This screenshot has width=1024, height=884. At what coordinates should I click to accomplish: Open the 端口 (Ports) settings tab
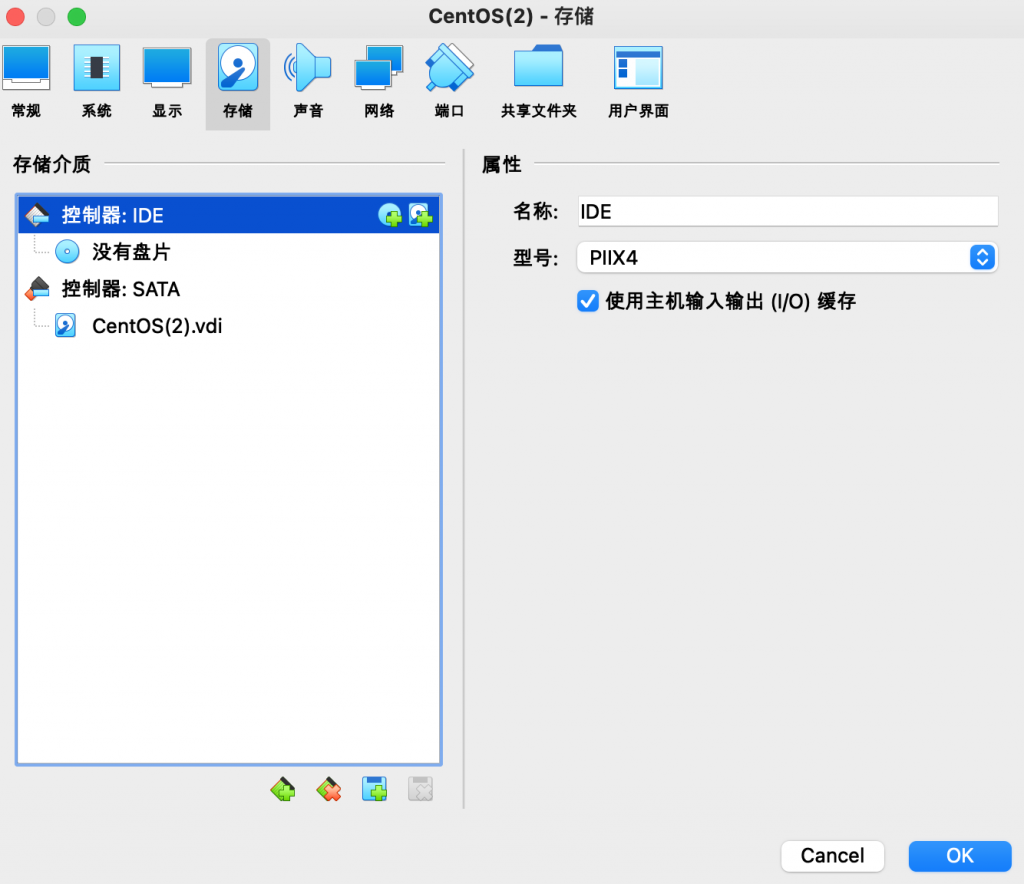coord(449,83)
